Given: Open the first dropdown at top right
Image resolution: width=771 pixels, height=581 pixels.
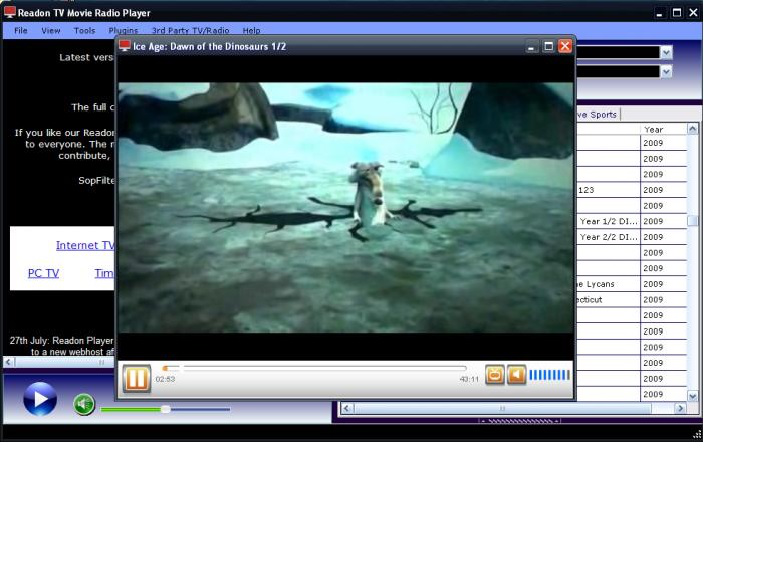Looking at the screenshot, I should pos(666,52).
